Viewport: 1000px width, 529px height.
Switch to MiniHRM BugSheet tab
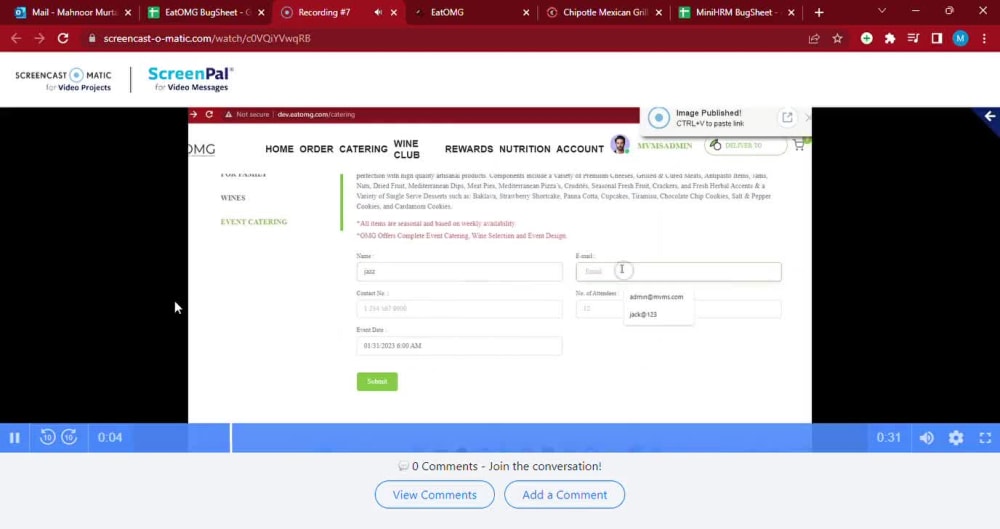pos(737,12)
